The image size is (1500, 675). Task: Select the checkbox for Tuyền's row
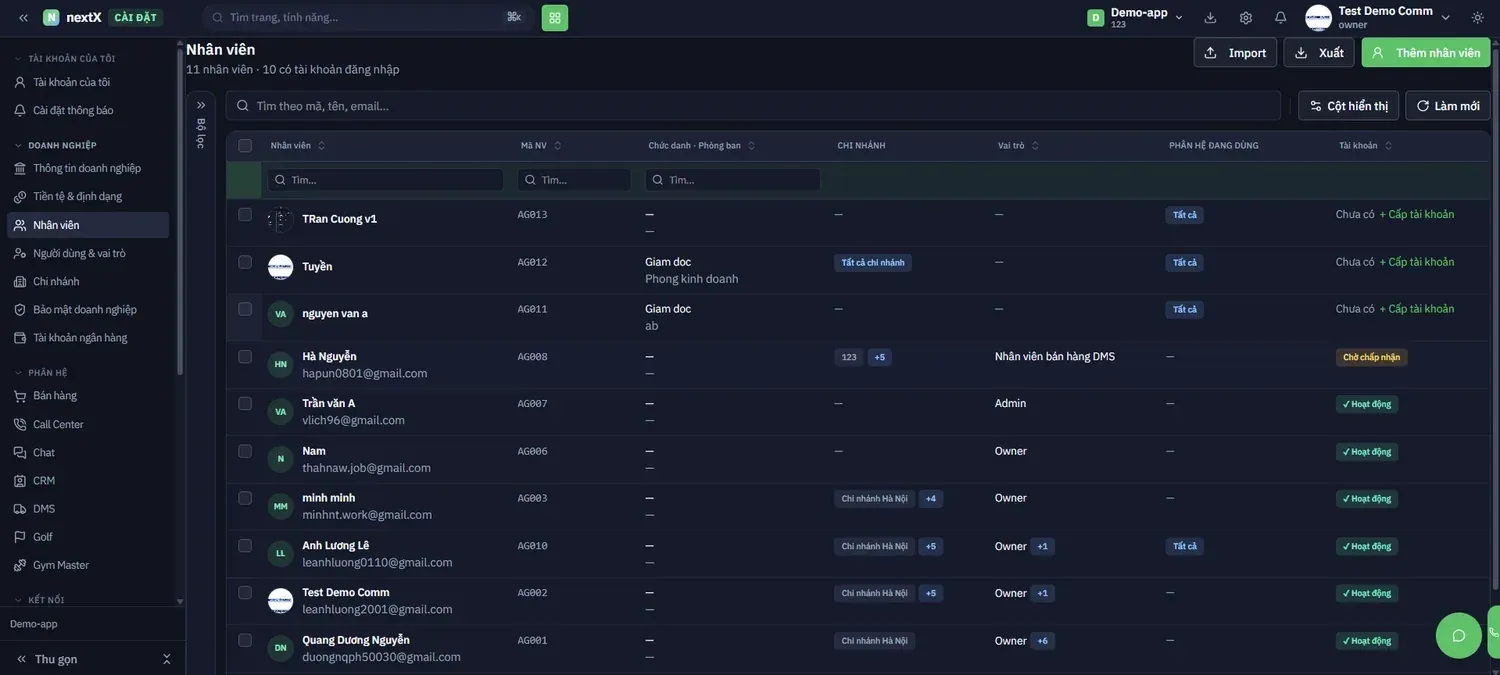pos(245,262)
